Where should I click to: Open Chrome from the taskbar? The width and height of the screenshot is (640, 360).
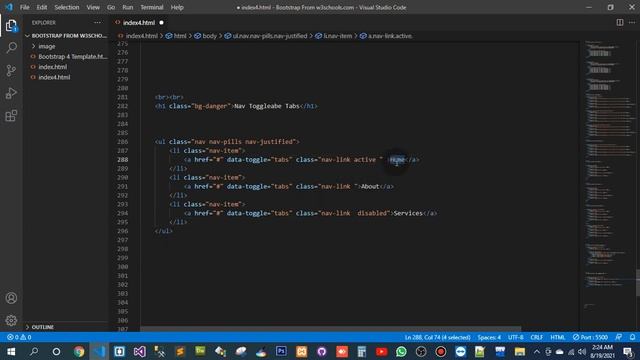point(79,351)
